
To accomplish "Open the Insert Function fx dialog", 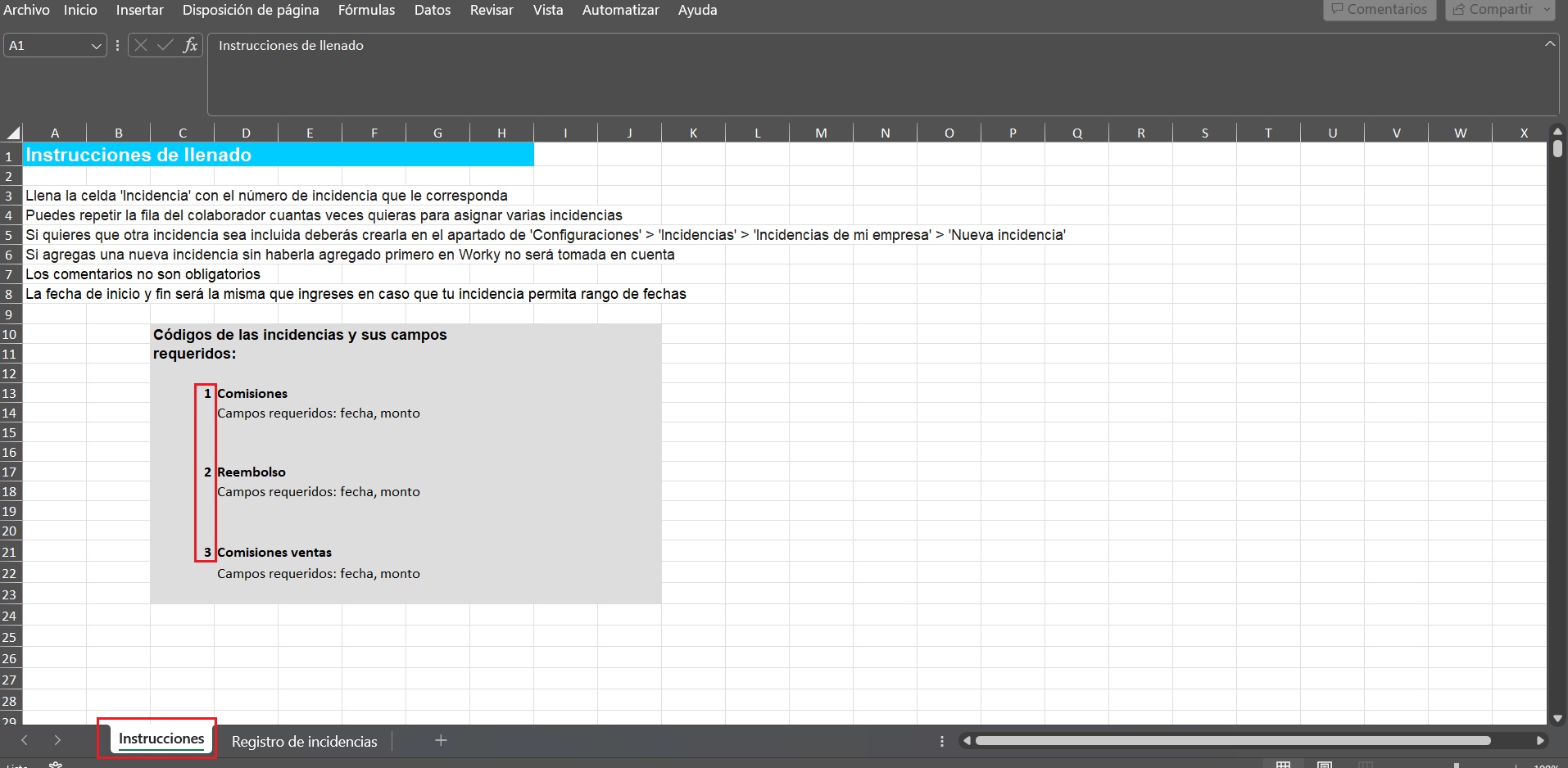I will pos(190,45).
